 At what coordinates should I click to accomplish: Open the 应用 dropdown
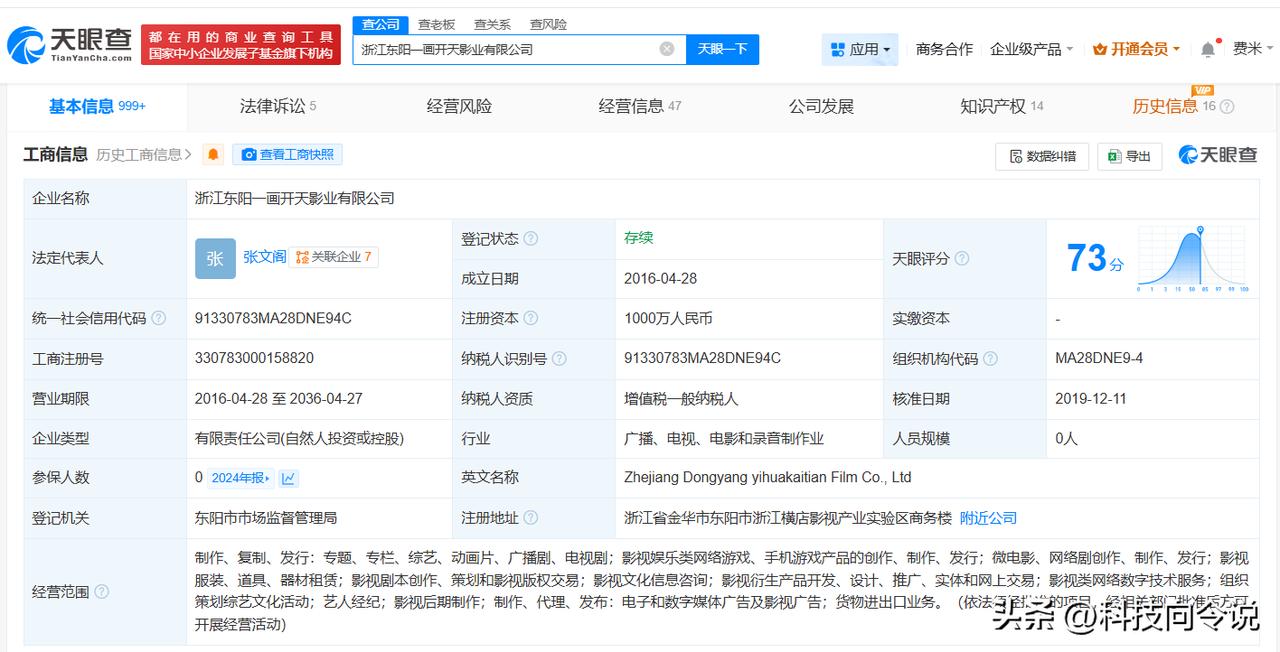coord(860,49)
